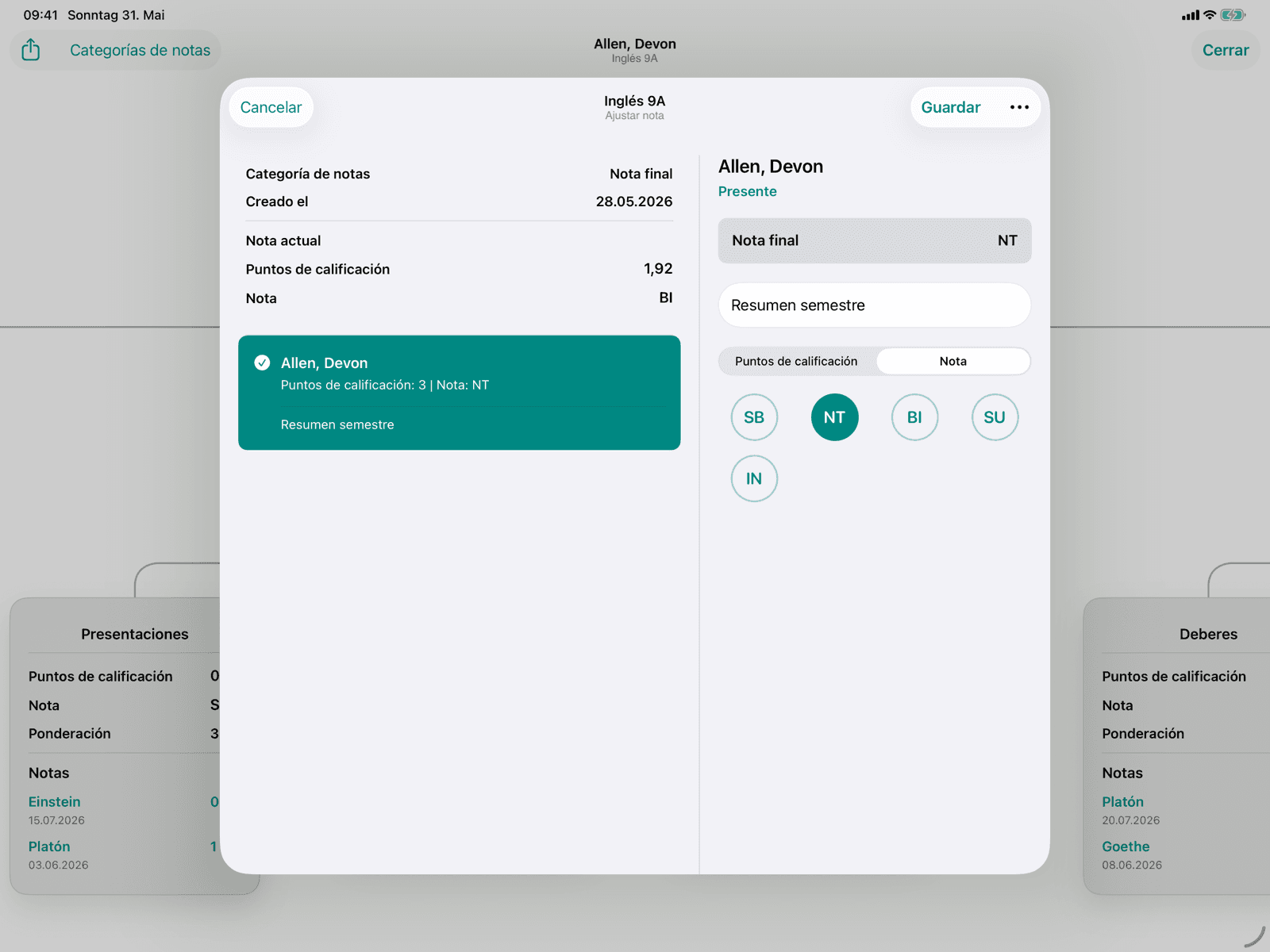Click the date 15.07.2026 under Einstein
Viewport: 1270px width, 952px height.
[56, 820]
